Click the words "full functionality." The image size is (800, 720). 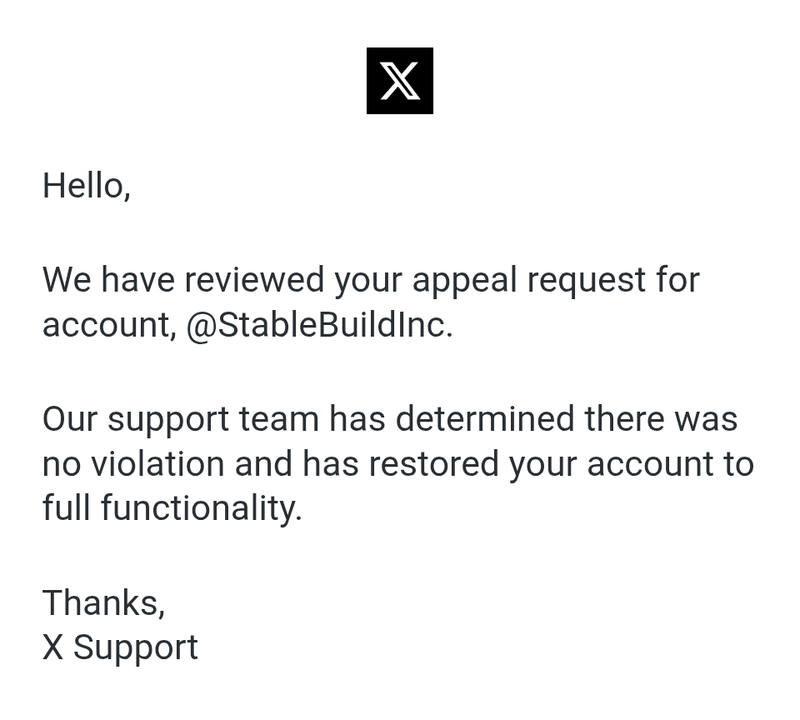(x=172, y=508)
